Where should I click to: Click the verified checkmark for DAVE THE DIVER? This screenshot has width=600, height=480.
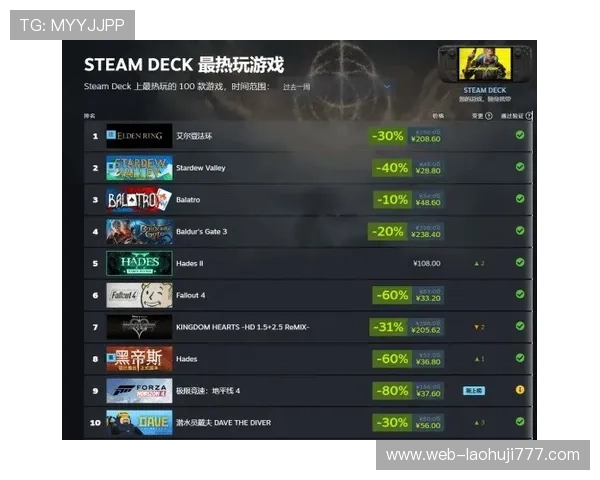(x=520, y=421)
